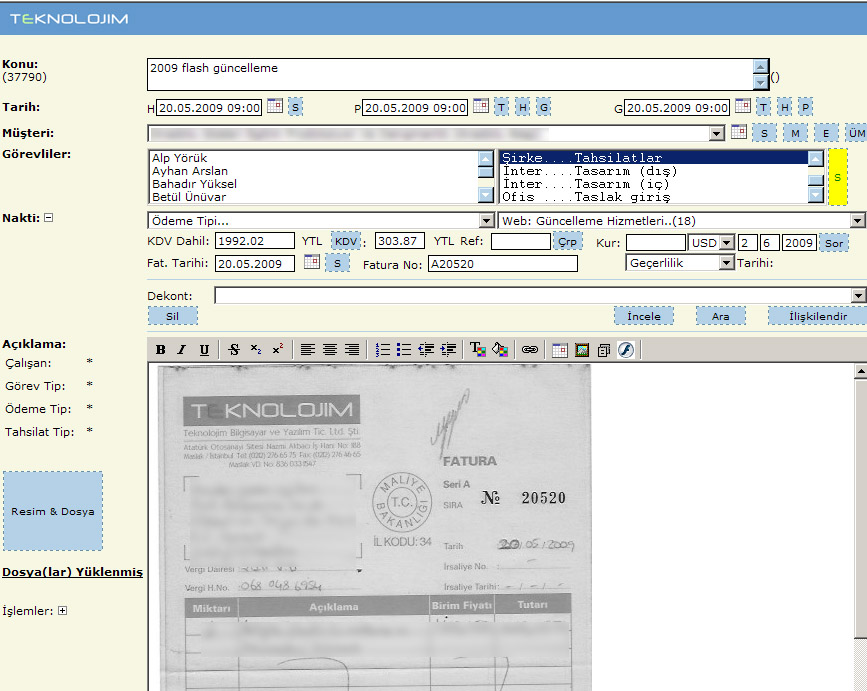Open calendar next to G date field
867x691 pixels.
pos(743,106)
